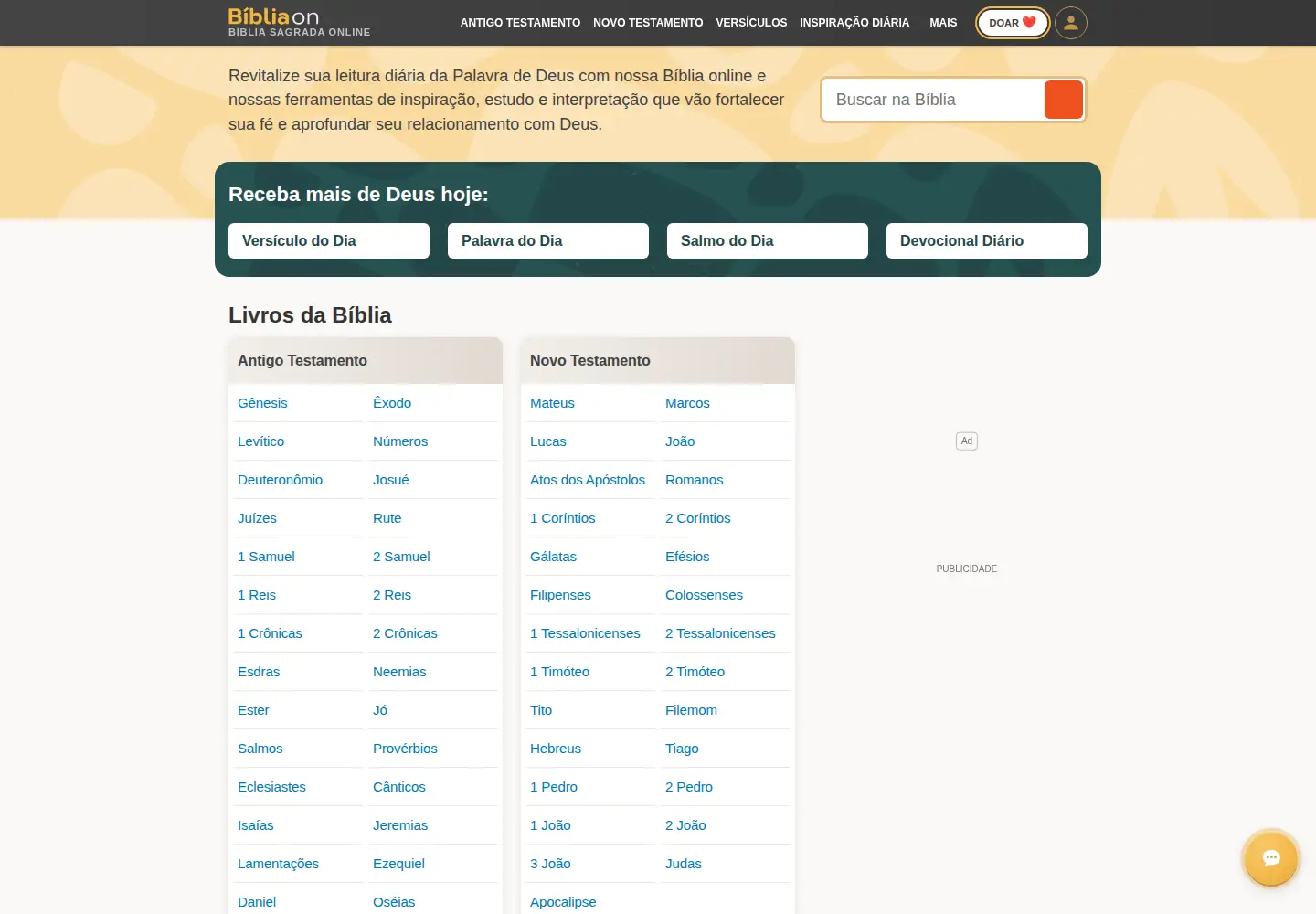1316x914 pixels.
Task: Open the book of Mateus
Action: pos(552,403)
